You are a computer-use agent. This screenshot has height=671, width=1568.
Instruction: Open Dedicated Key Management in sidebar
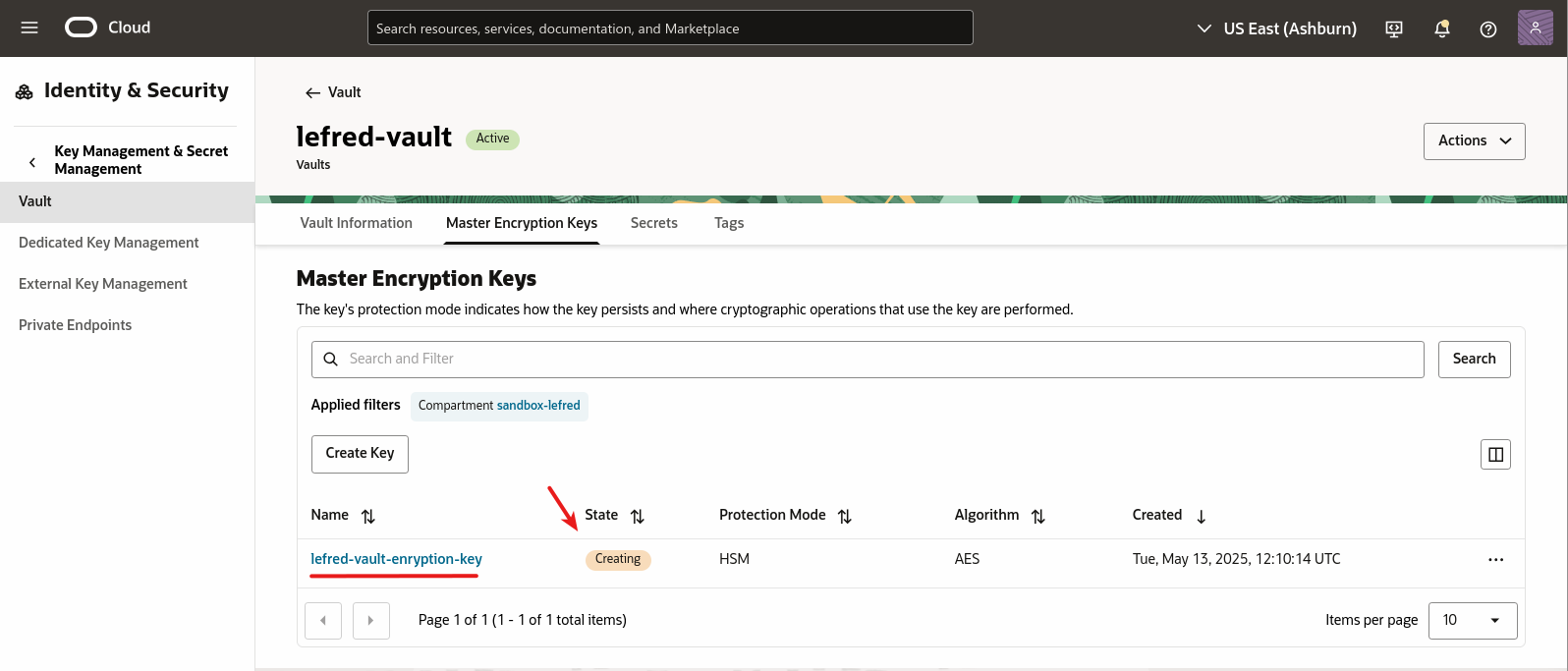point(127,243)
